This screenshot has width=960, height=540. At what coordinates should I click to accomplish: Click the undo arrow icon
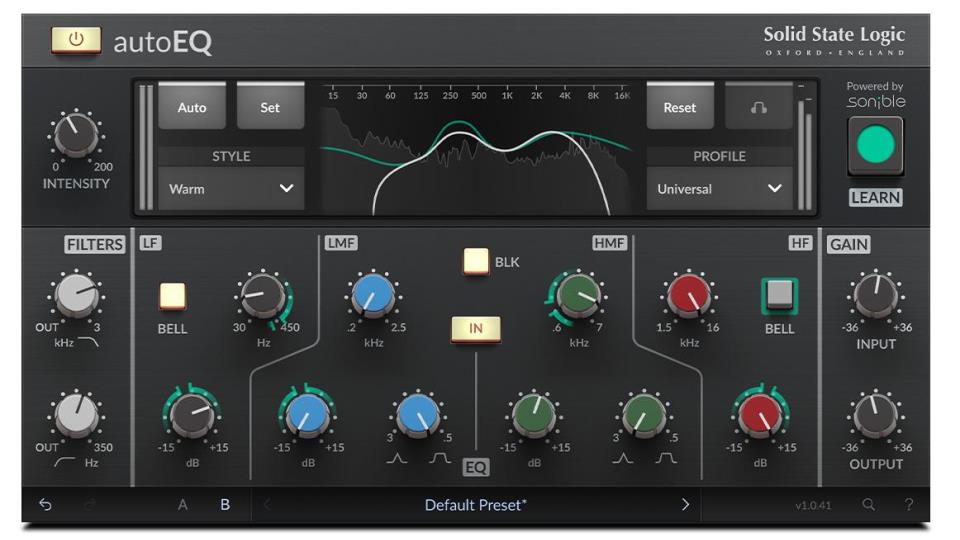click(45, 504)
